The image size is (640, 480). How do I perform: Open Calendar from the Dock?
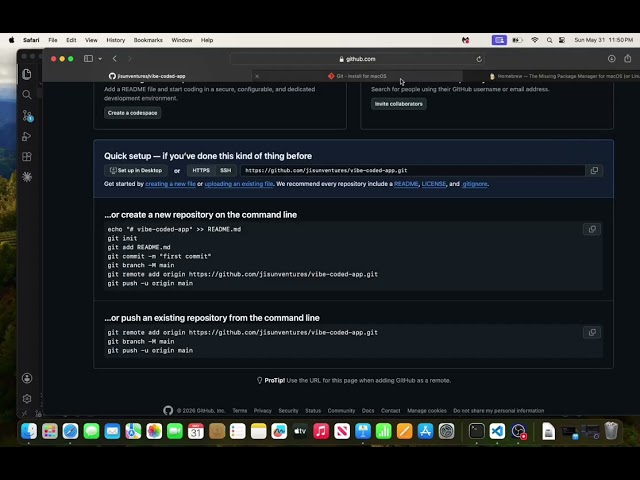pyautogui.click(x=196, y=431)
